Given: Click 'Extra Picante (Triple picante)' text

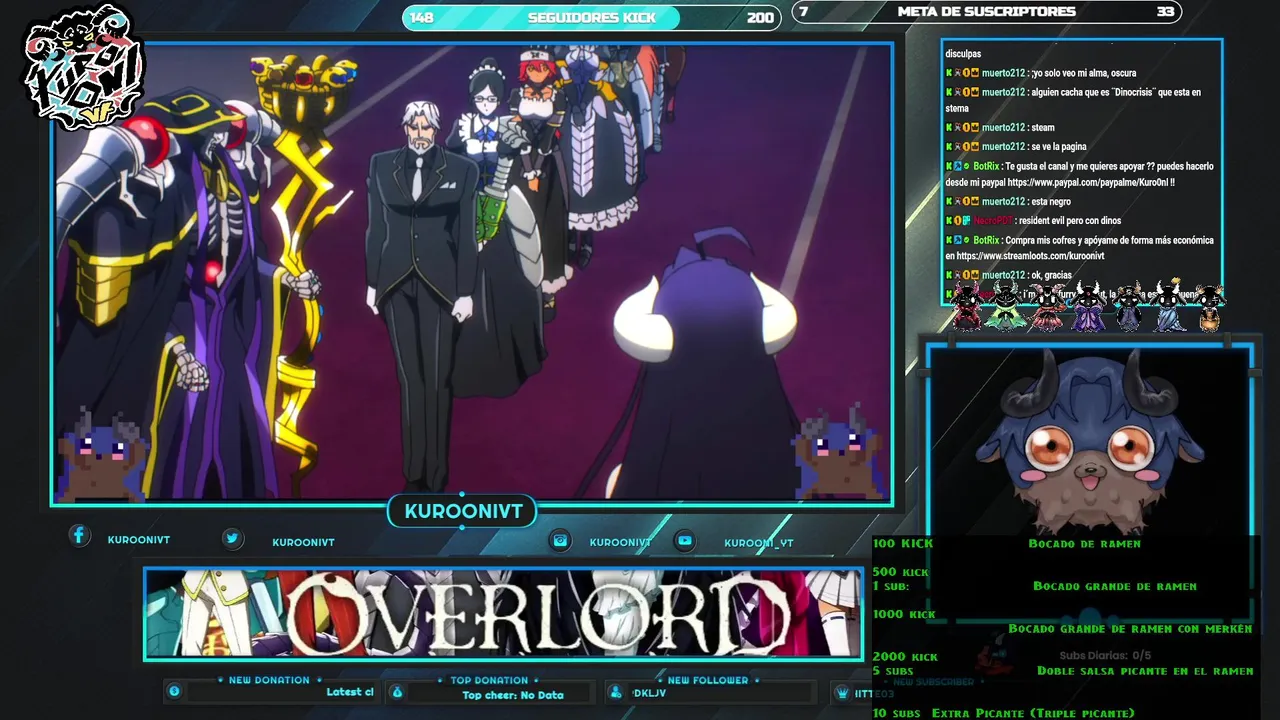Looking at the screenshot, I should point(1033,713).
